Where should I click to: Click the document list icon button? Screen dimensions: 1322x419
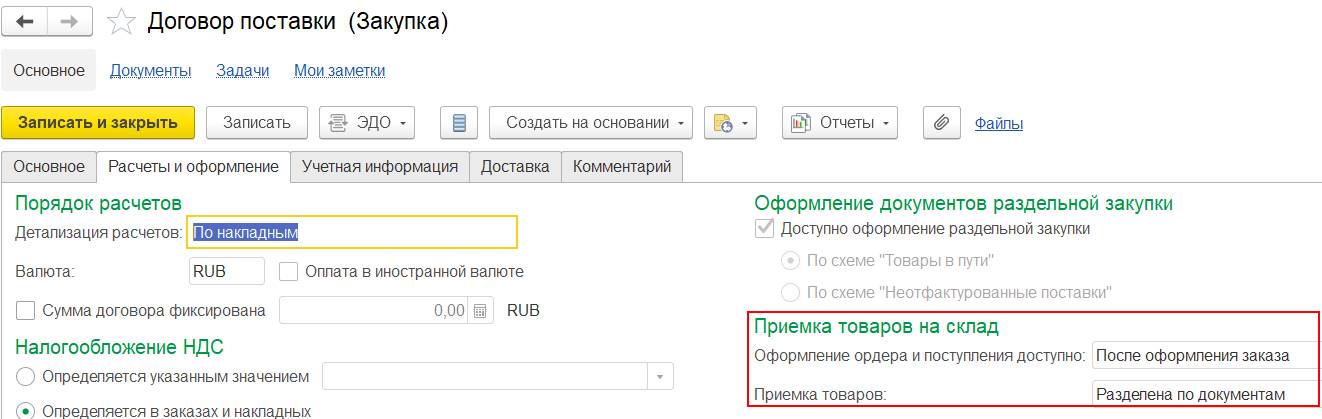[x=459, y=123]
